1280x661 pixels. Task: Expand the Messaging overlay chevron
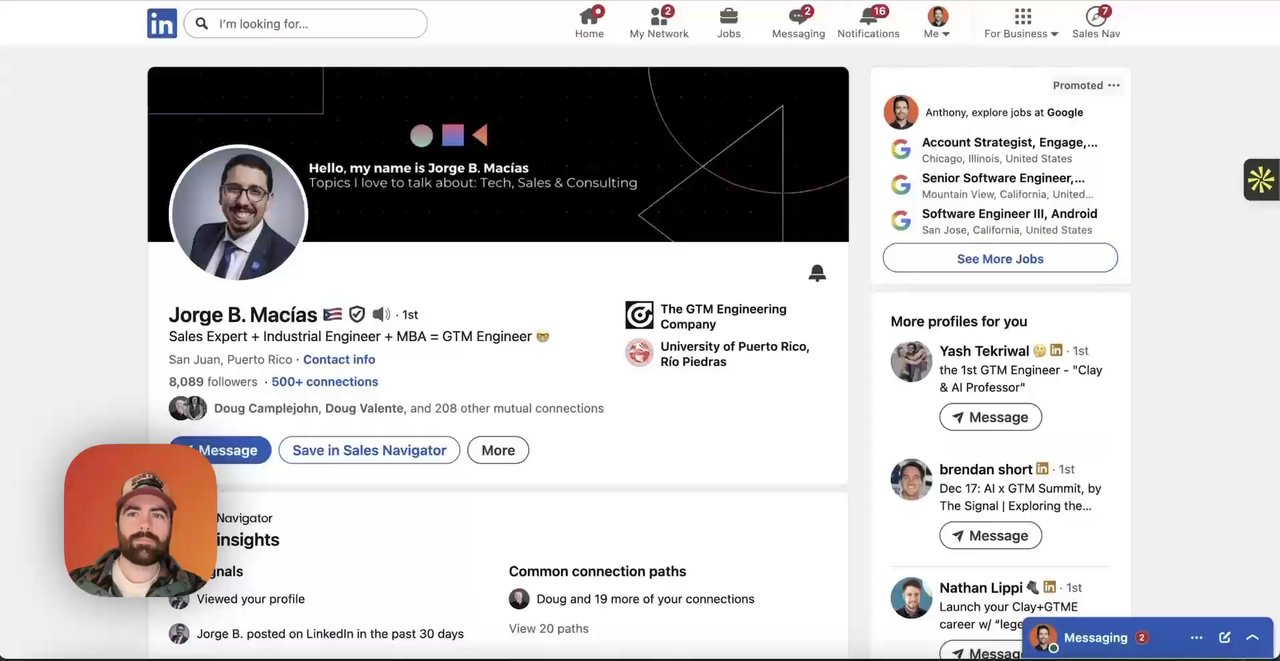1252,637
